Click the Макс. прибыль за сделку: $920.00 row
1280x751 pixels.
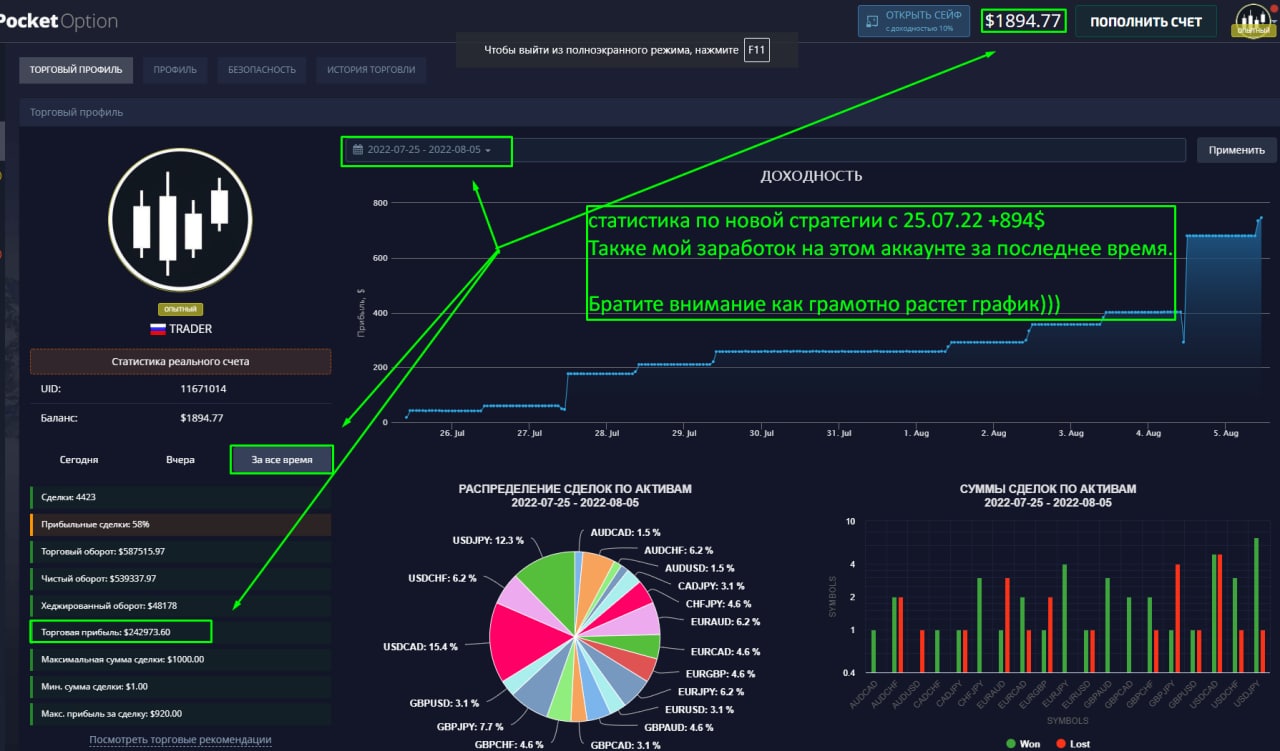click(180, 713)
